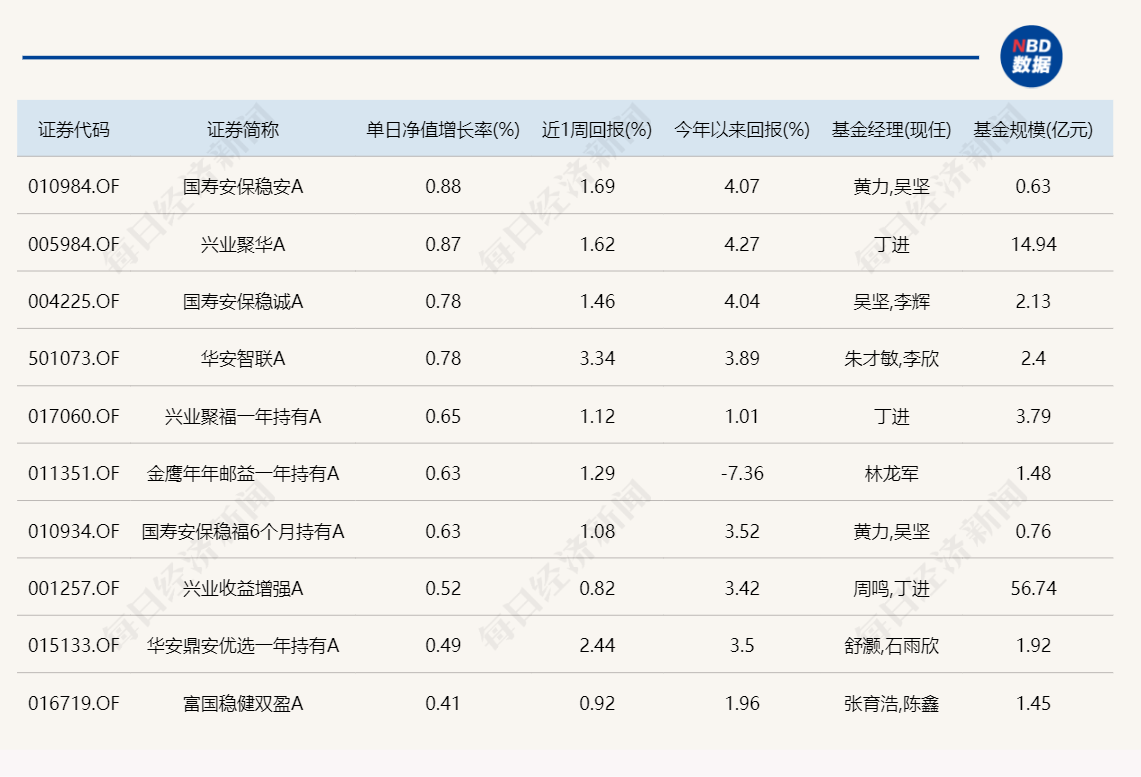Select fund code 501073.OF
This screenshot has width=1141, height=777.
73,358
